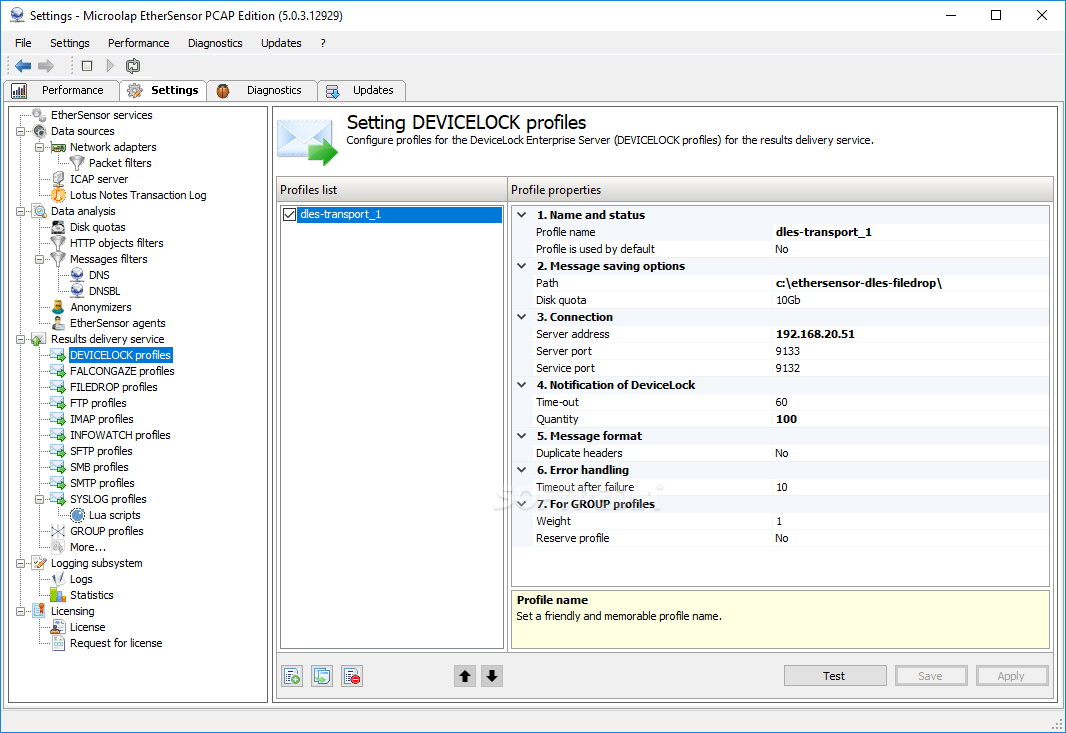Select the IMAP profiles tree item
The height and width of the screenshot is (733, 1066).
(102, 419)
